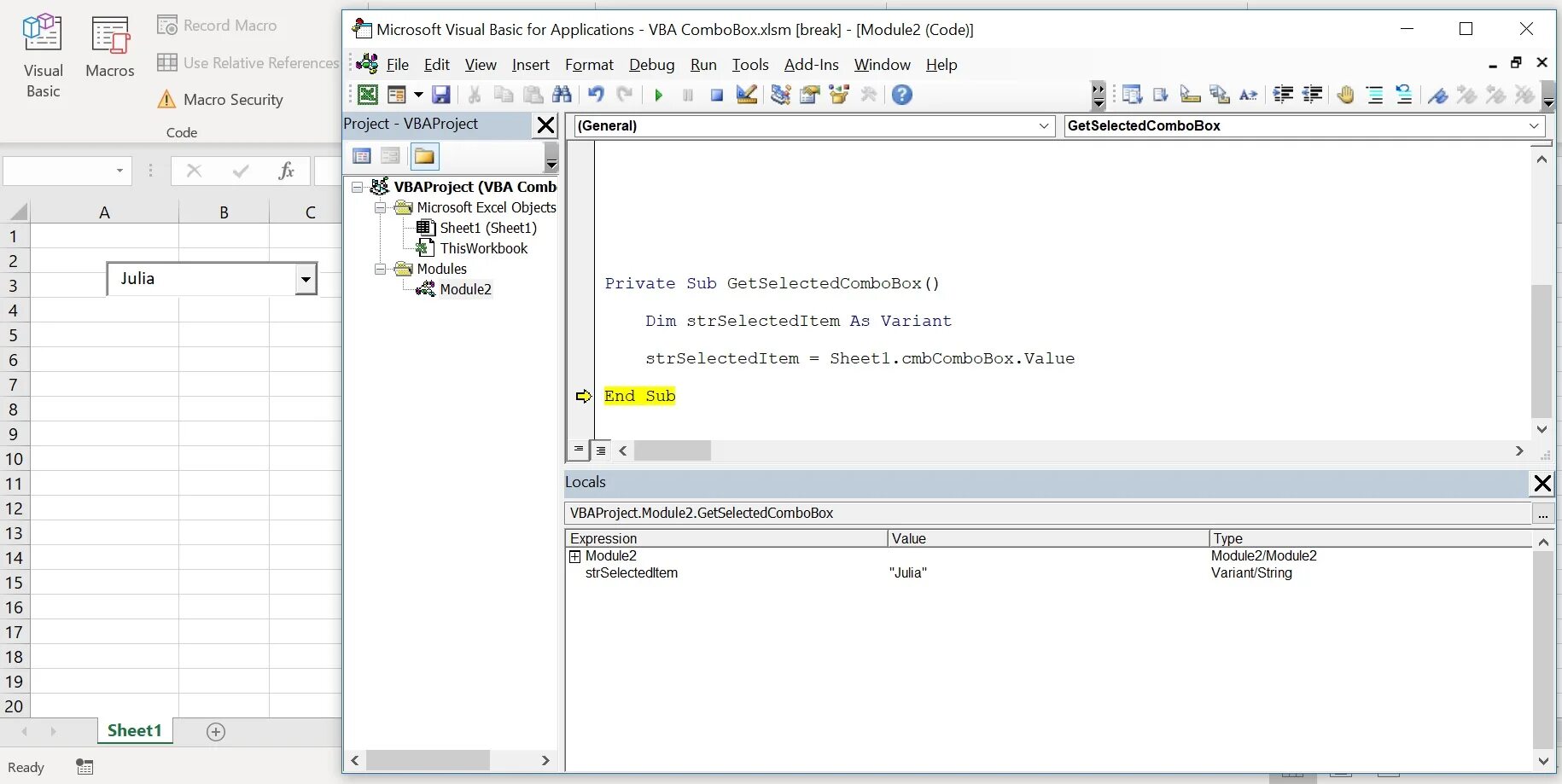Image resolution: width=1562 pixels, height=784 pixels.
Task: Toggle breakpoint with the hand icon
Action: 1346,95
